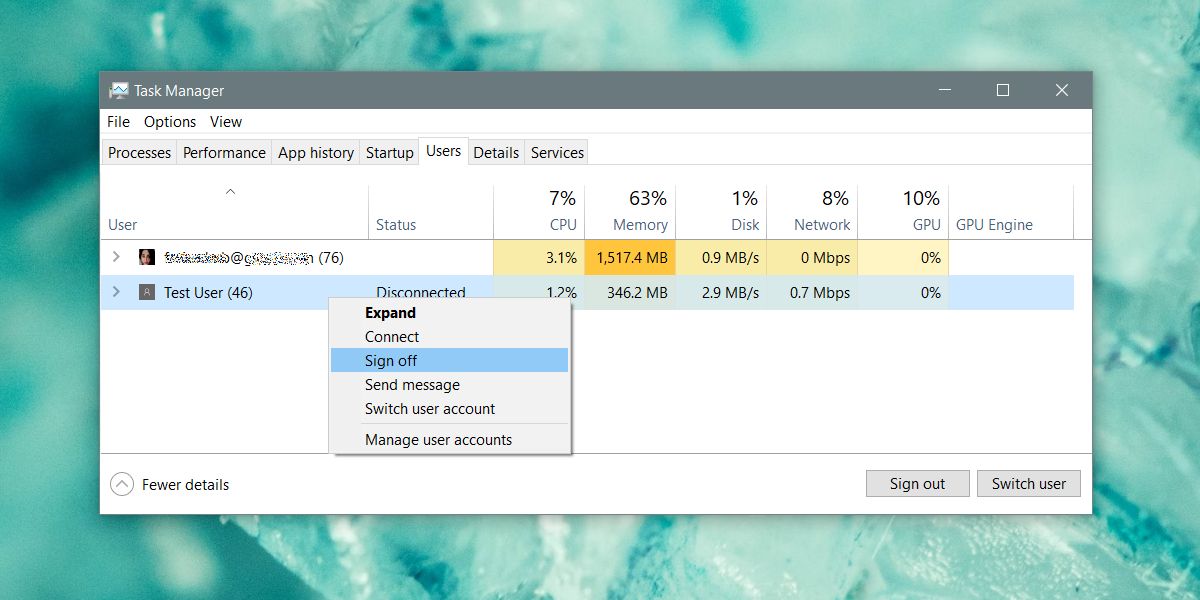Screen dimensions: 1200x600
Task: Open the View menu
Action: click(x=226, y=121)
